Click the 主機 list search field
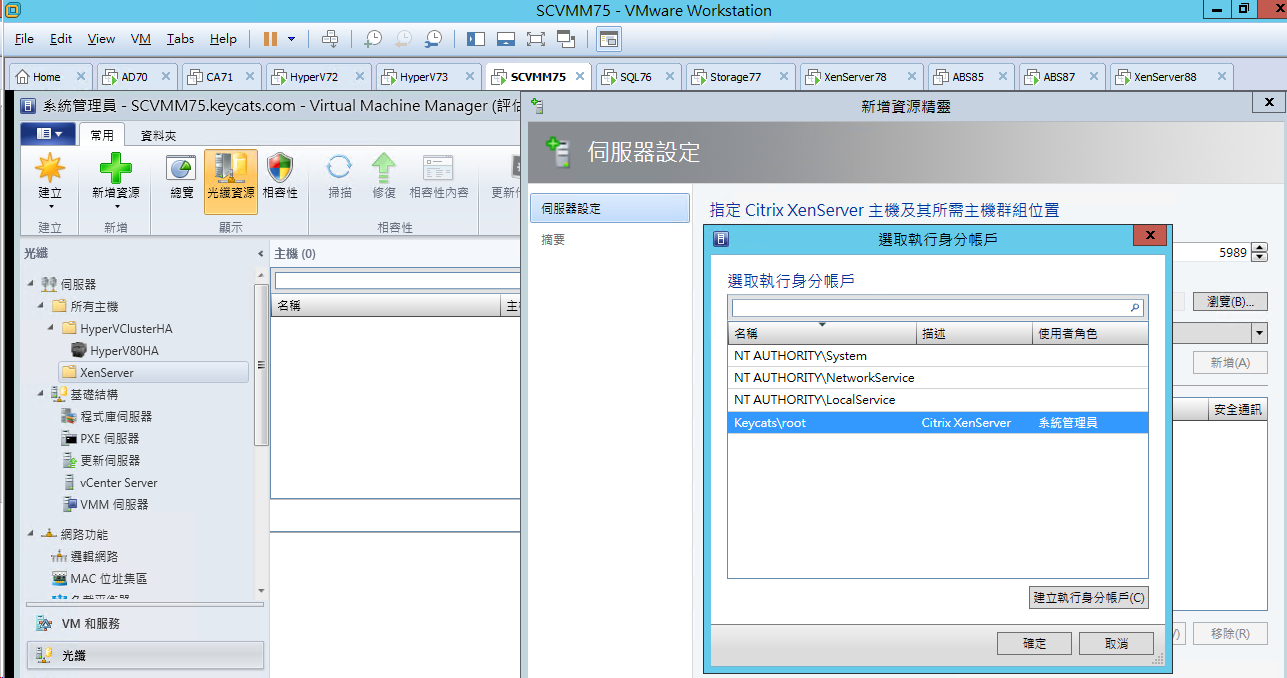1287x678 pixels. 397,281
